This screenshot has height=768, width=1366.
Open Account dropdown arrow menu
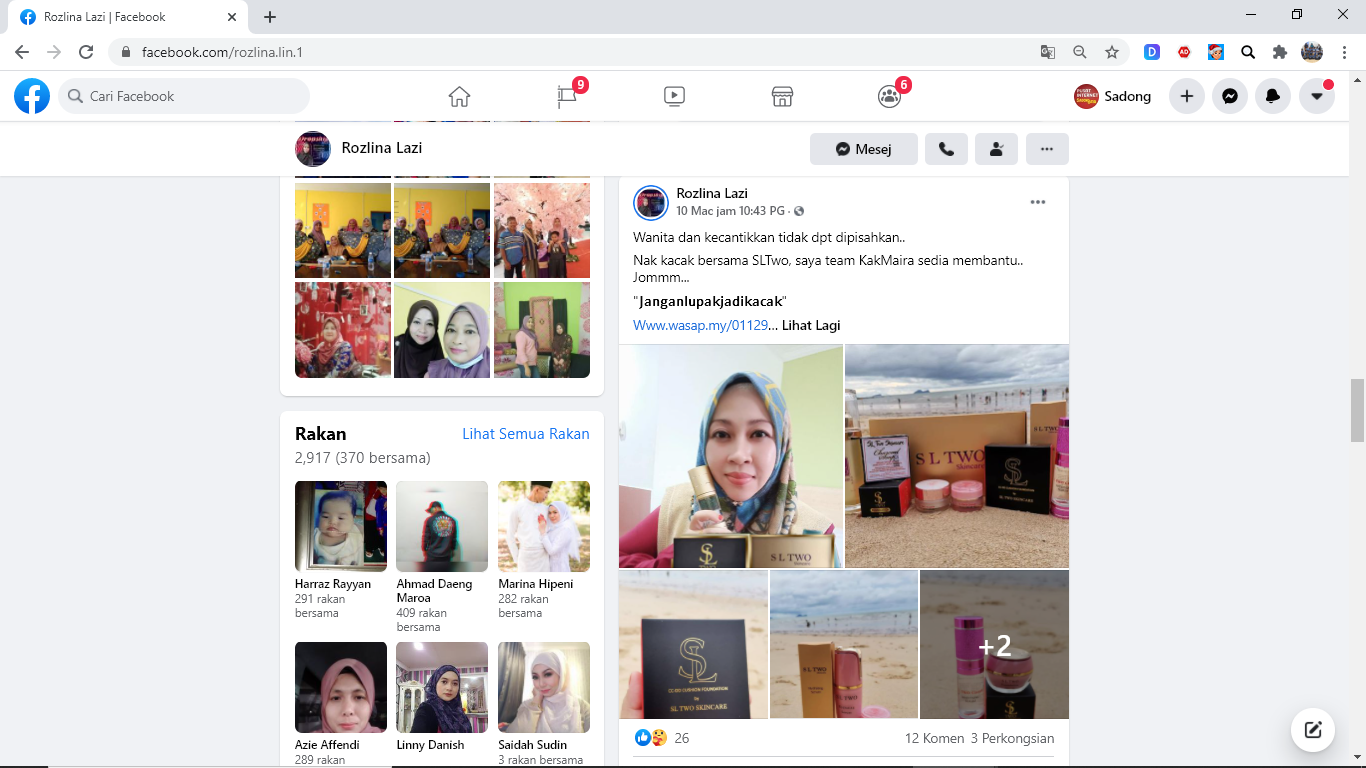1317,96
